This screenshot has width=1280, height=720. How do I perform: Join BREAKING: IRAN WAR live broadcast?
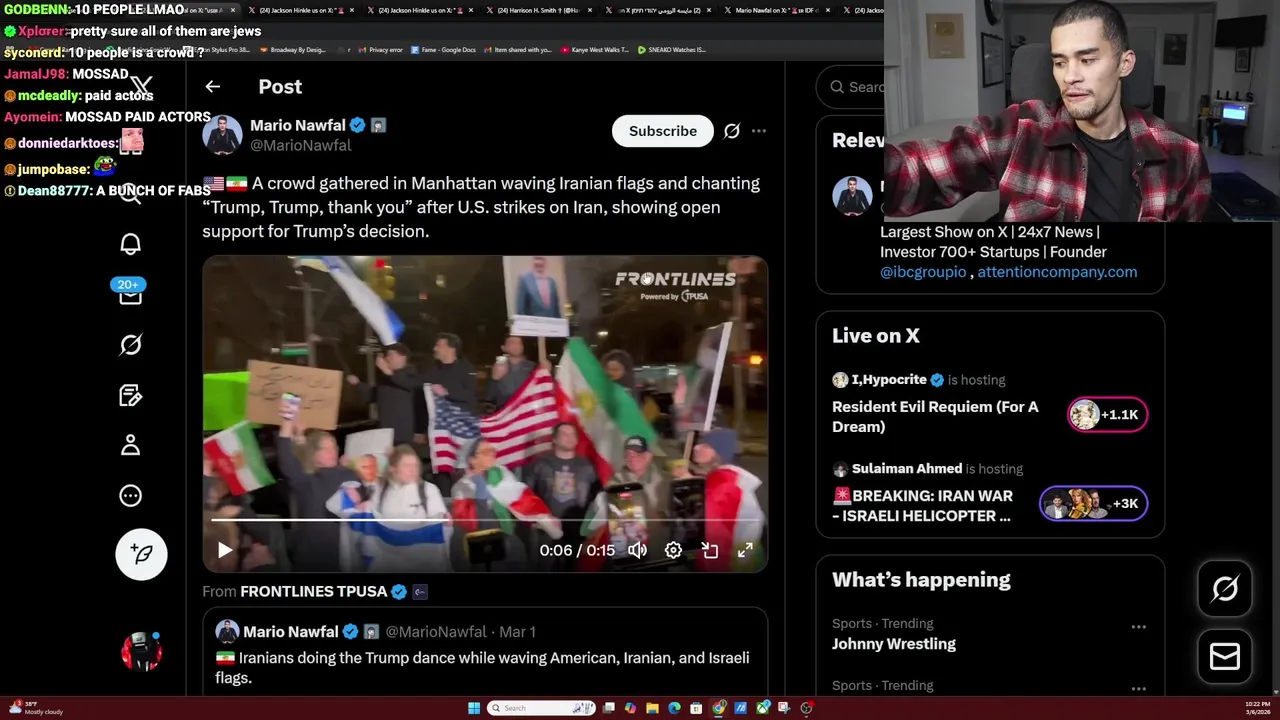(x=922, y=506)
